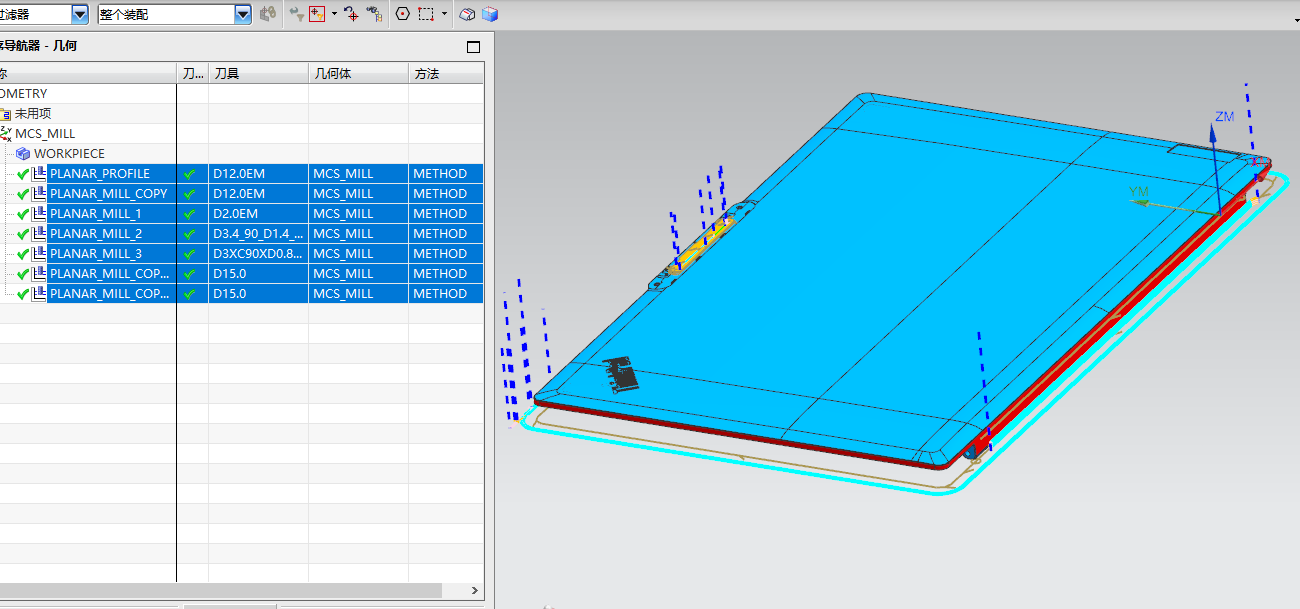The image size is (1300, 609).
Task: Select the MCS_MILL tree node
Action: click(x=45, y=133)
